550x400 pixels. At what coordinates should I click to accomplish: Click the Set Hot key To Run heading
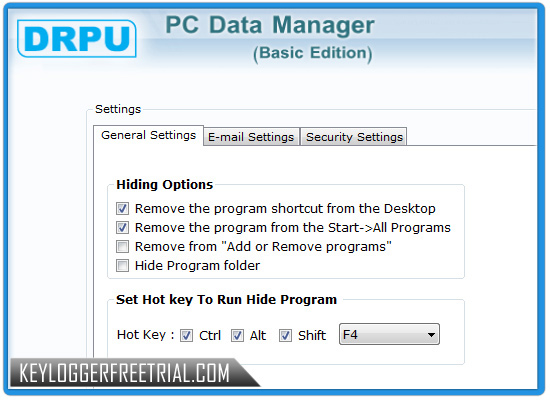[x=226, y=300]
